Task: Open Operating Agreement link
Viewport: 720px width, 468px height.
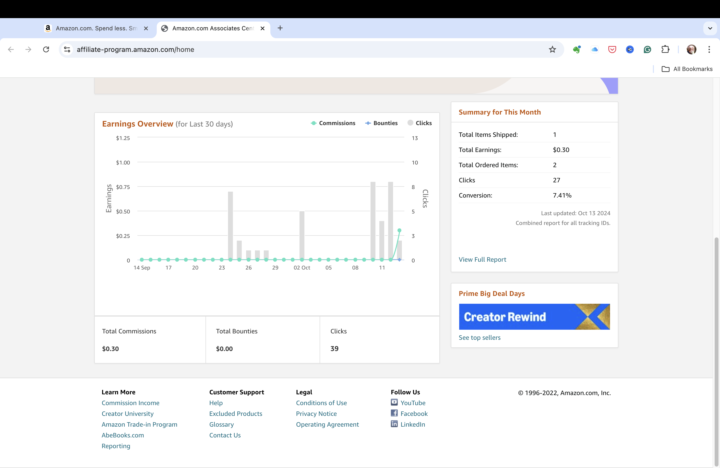Action: point(327,424)
